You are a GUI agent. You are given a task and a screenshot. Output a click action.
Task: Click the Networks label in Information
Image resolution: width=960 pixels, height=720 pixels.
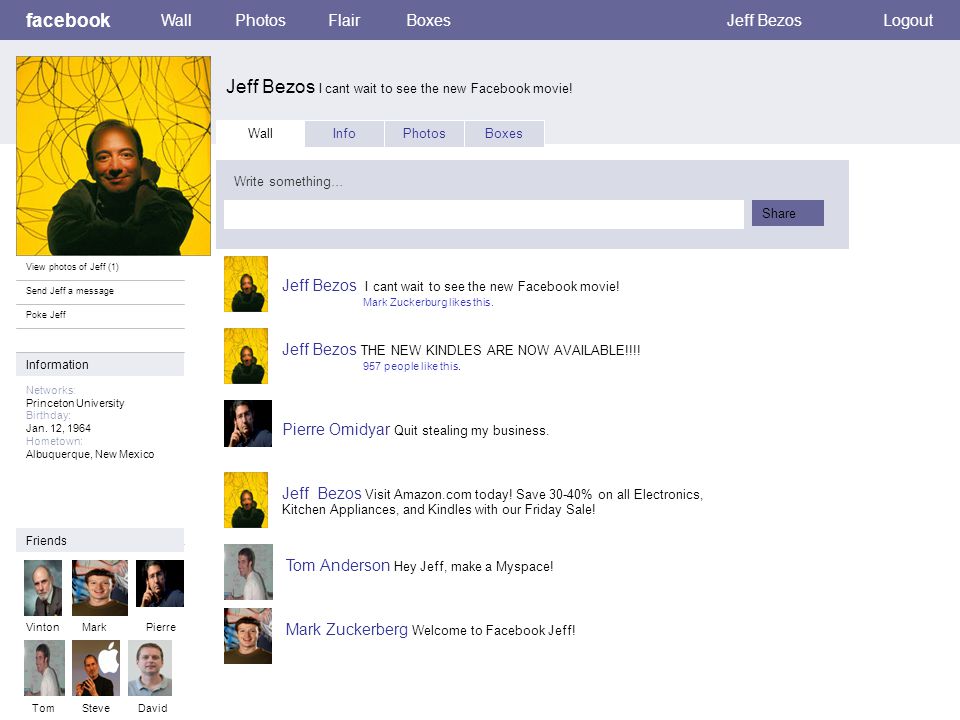(x=50, y=390)
